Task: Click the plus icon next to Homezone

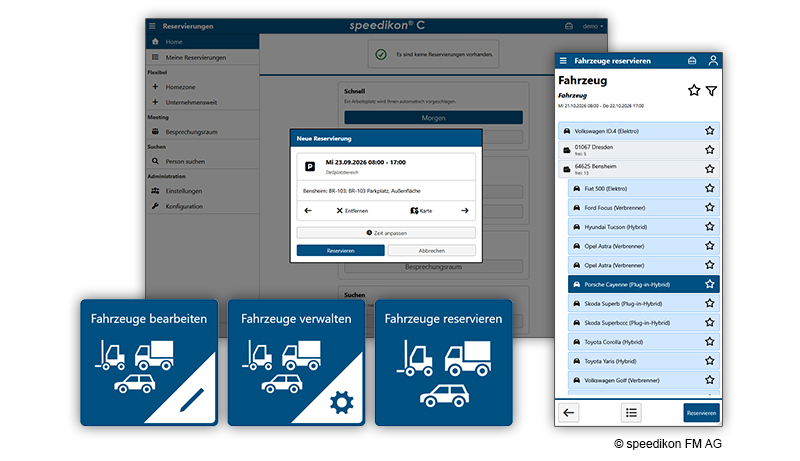Action: pos(155,87)
